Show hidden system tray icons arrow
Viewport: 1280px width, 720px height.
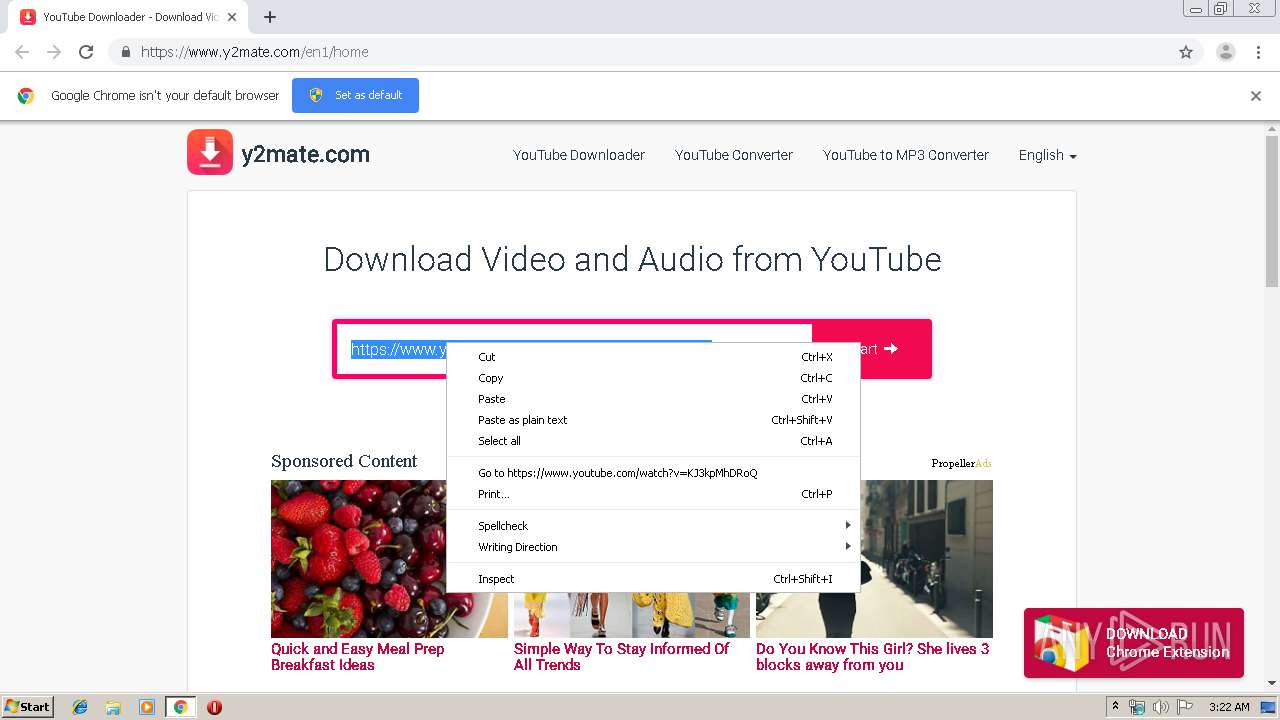1115,707
